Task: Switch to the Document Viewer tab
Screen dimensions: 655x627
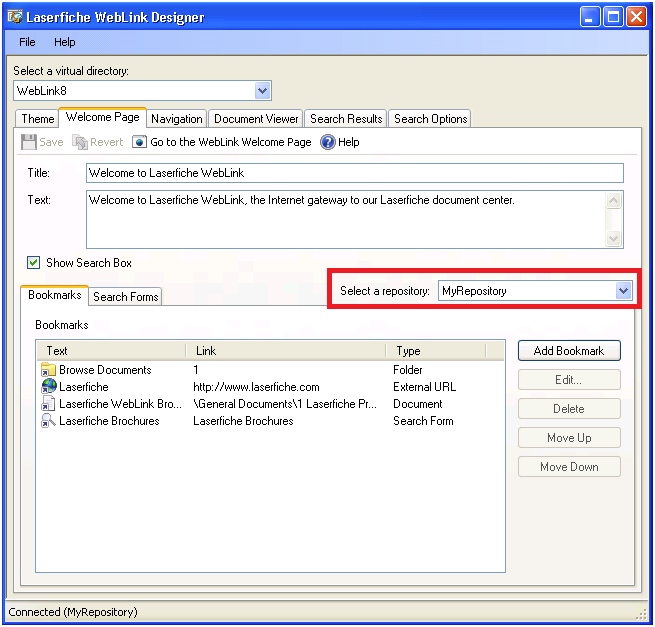Action: pyautogui.click(x=256, y=119)
